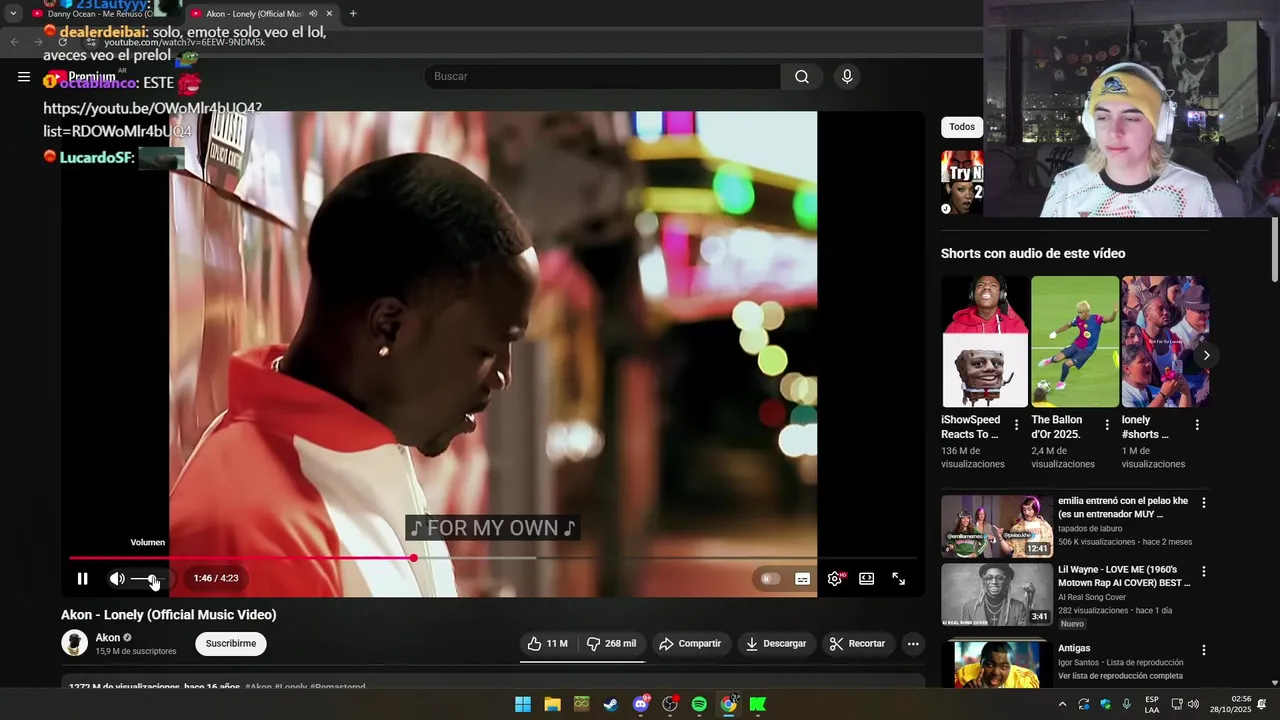The height and width of the screenshot is (720, 1280).
Task: Show hidden system tray icons
Action: pos(1062,704)
